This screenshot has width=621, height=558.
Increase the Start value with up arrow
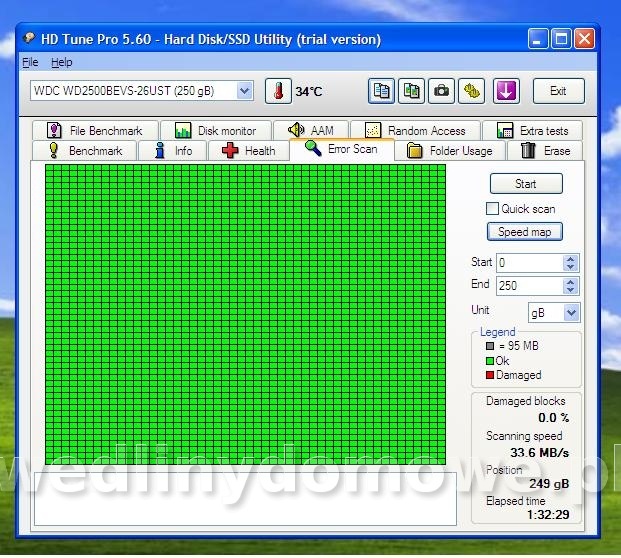point(571,258)
